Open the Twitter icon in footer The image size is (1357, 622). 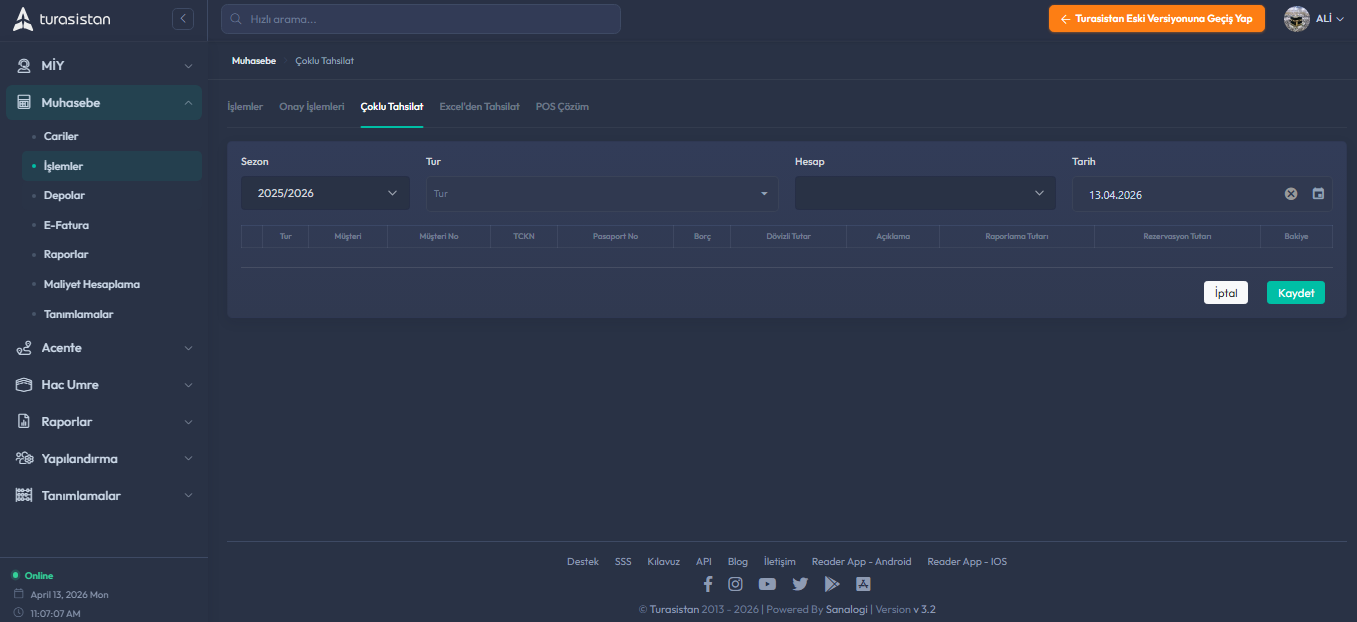click(x=800, y=584)
